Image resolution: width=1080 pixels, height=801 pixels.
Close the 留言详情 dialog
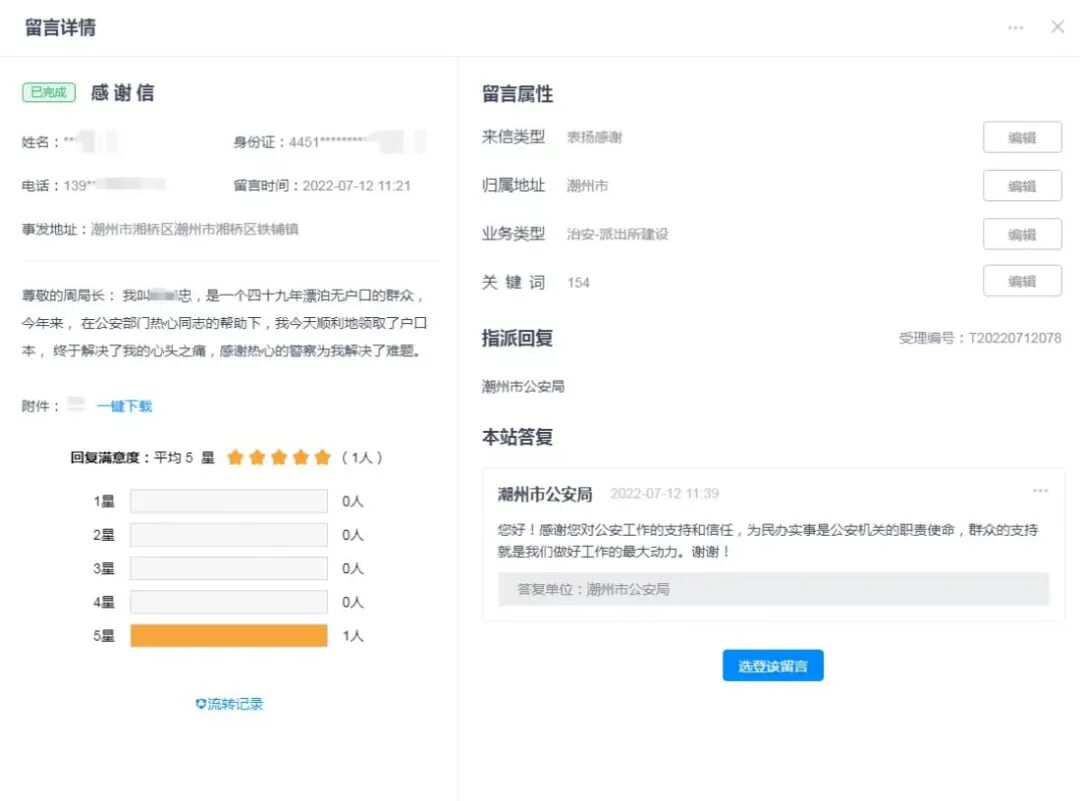tap(1057, 27)
